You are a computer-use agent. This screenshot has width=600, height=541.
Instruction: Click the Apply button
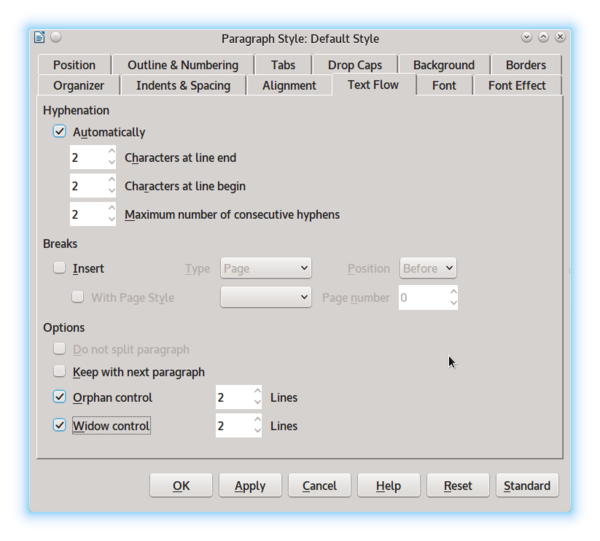[x=250, y=485]
